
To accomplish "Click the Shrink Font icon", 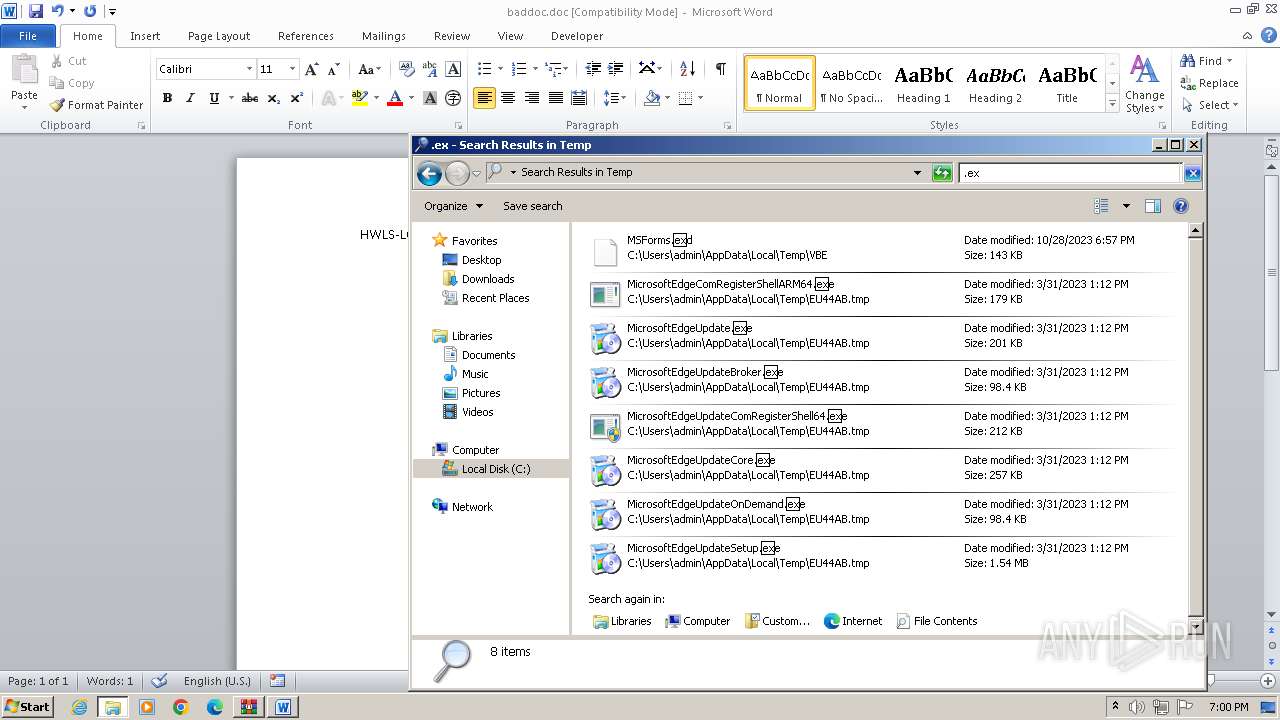I will (334, 69).
